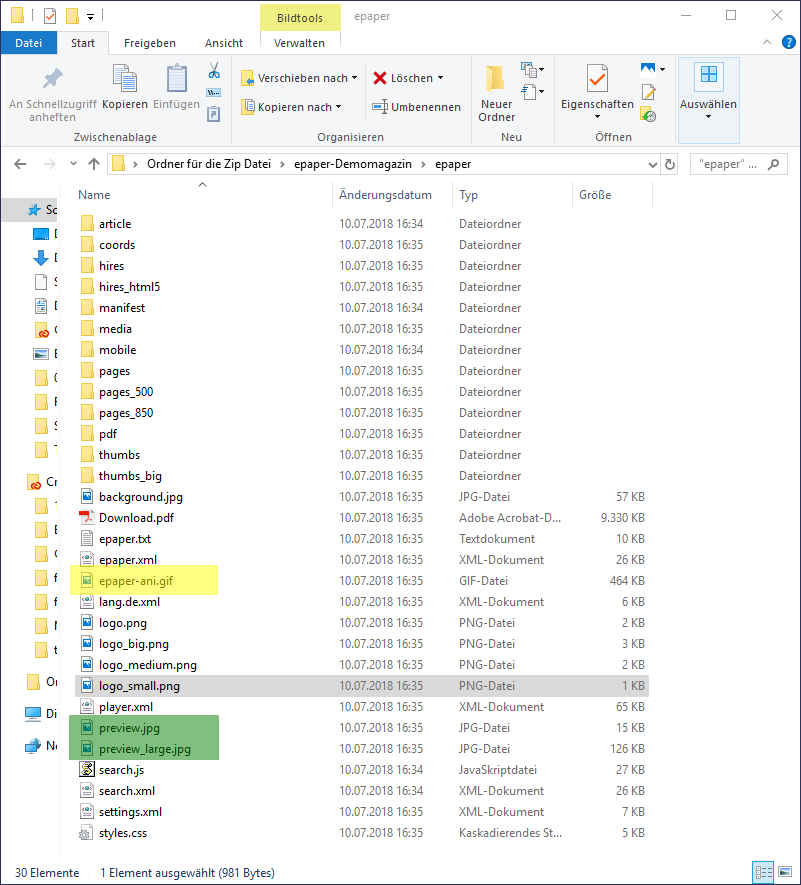Open Eigenschaften checkmark icon
Viewport: 801px width, 885px height.
point(597,78)
